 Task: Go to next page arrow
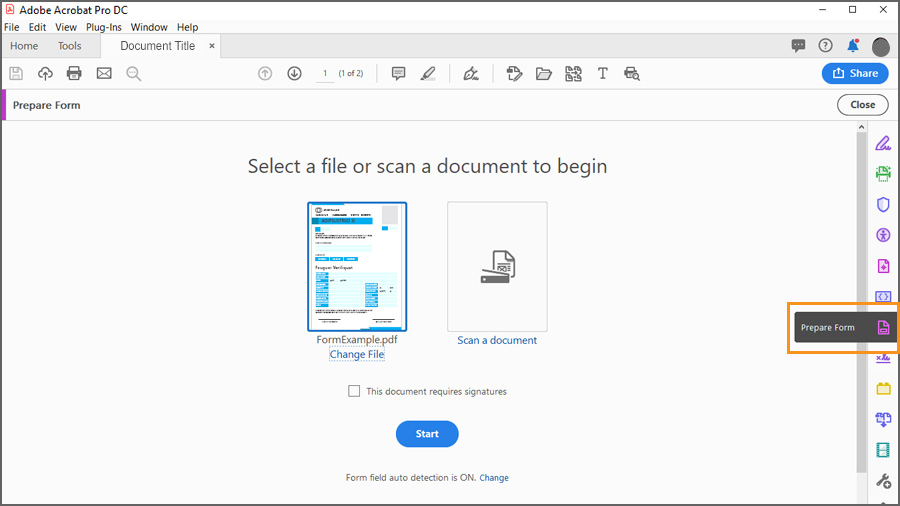point(294,73)
